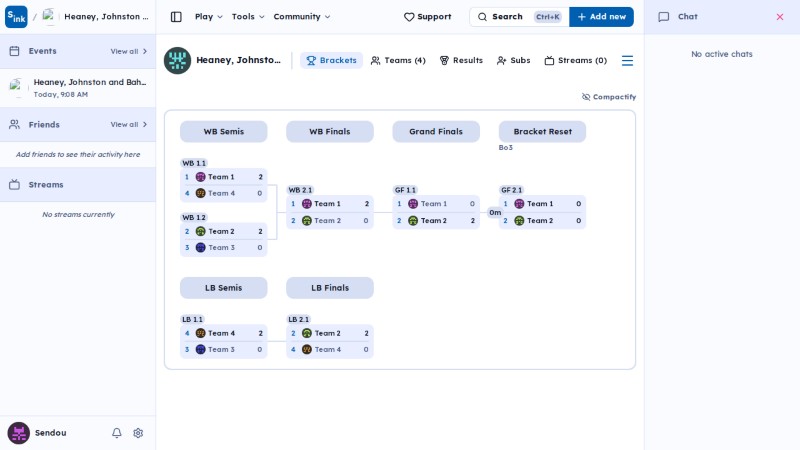This screenshot has width=800, height=450.
Task: Click the Add new button
Action: [602, 17]
